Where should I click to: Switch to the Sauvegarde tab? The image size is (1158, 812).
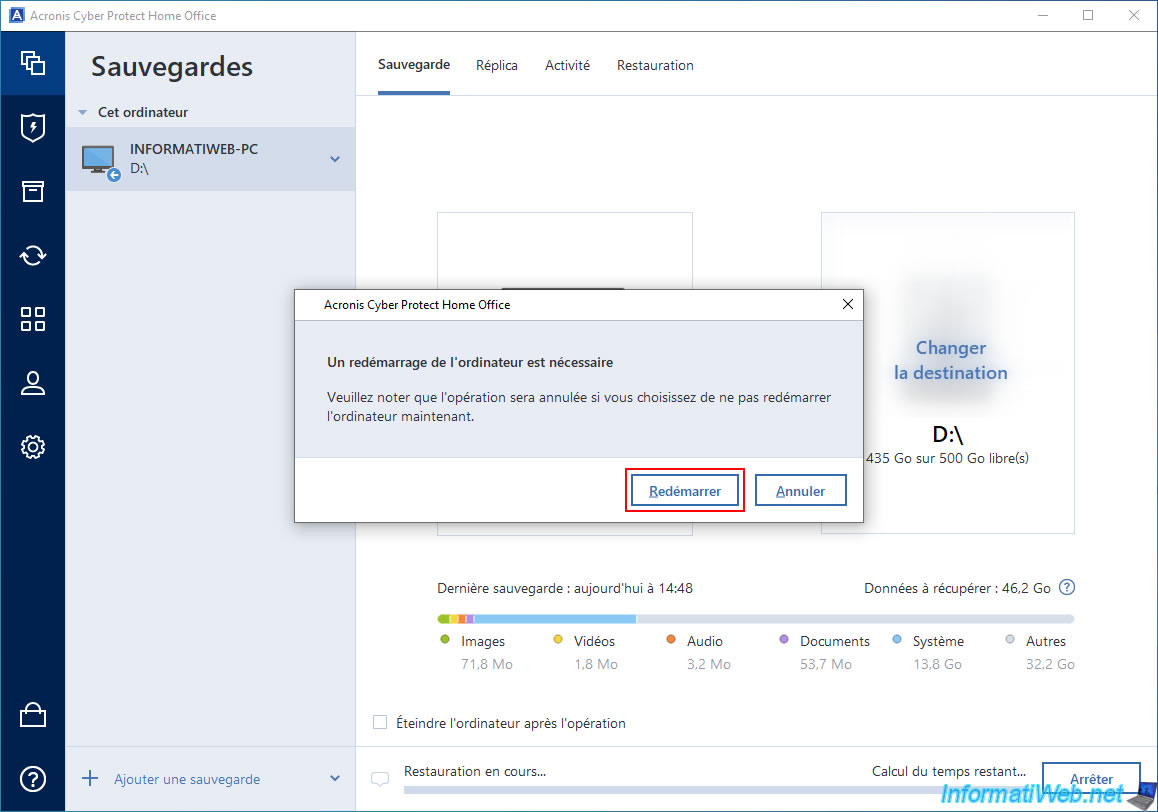pyautogui.click(x=414, y=65)
